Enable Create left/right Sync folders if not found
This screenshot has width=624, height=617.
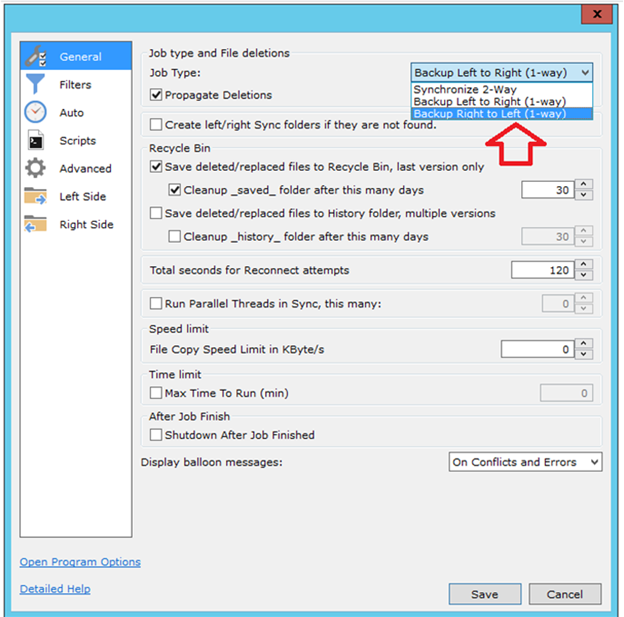click(x=156, y=125)
